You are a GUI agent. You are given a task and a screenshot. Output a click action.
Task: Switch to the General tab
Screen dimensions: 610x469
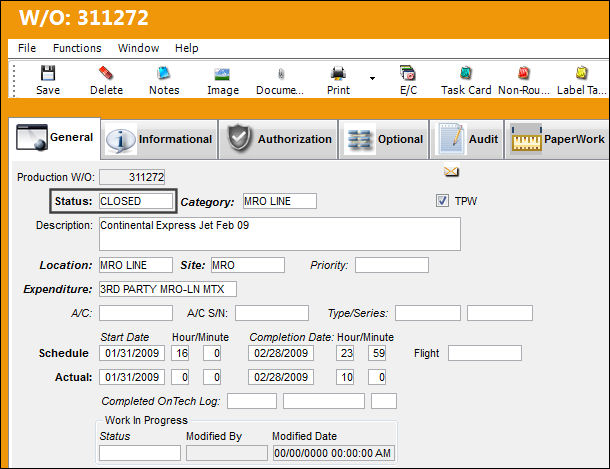(x=54, y=138)
